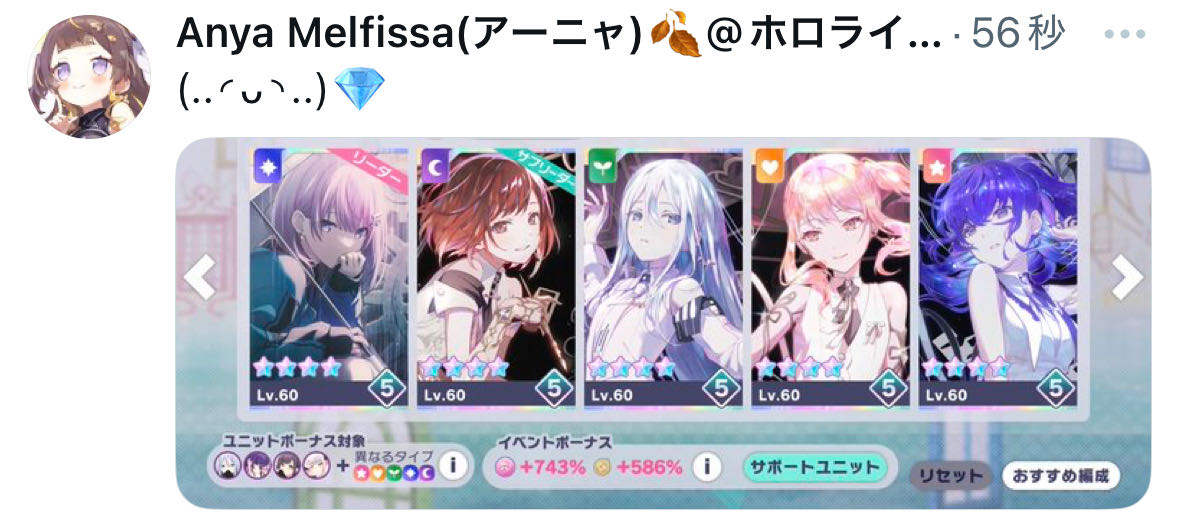Click the purple moon type icon
Image resolution: width=1179 pixels, height=517 pixels.
435,167
